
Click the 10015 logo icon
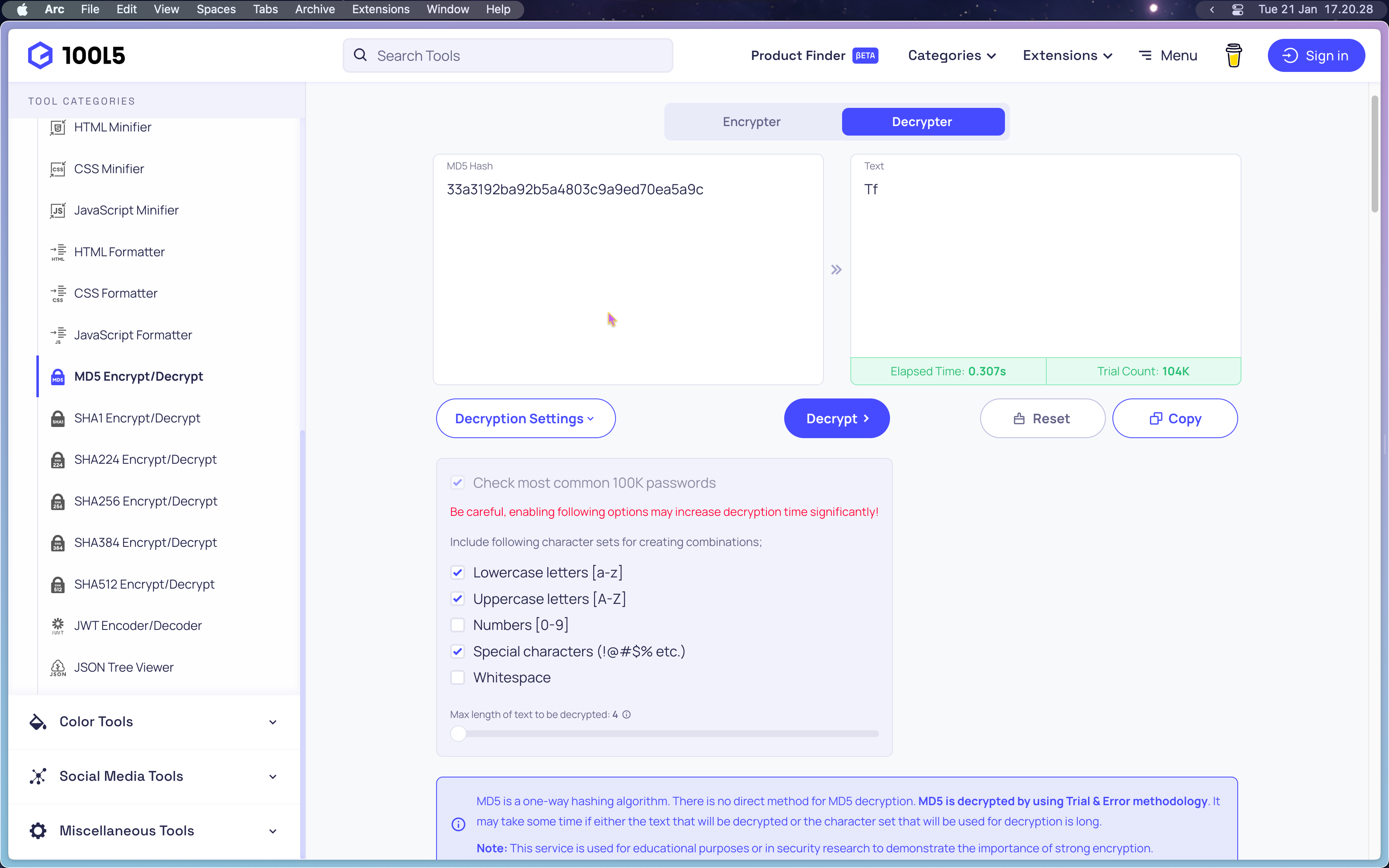pyautogui.click(x=40, y=56)
